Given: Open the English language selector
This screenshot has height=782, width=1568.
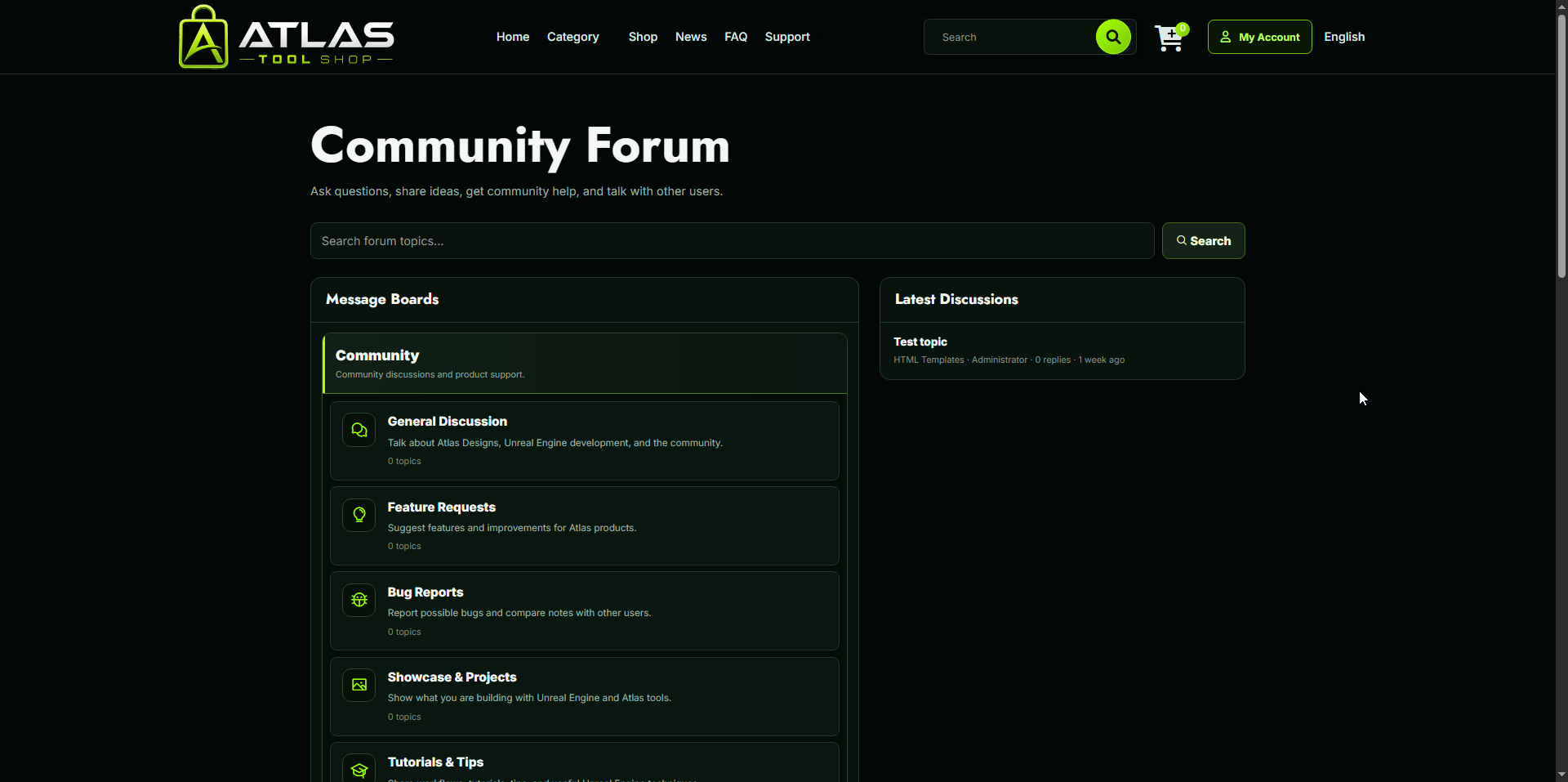Looking at the screenshot, I should point(1344,37).
